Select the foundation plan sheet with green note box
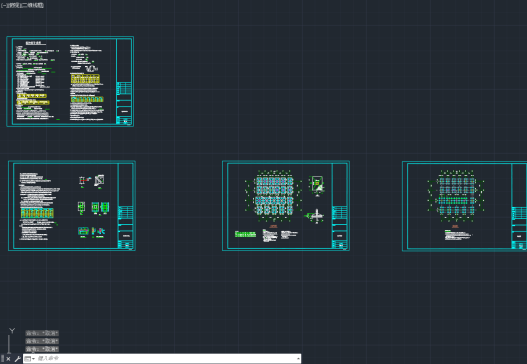 tap(286, 206)
